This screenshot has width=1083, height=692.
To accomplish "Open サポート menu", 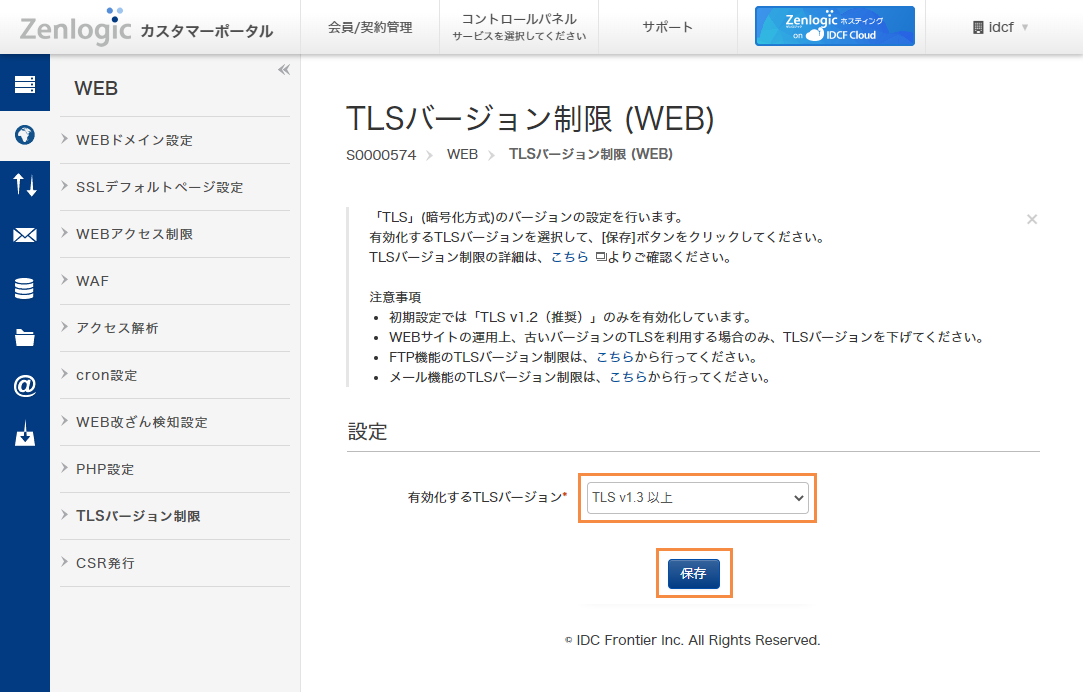I will 667,28.
